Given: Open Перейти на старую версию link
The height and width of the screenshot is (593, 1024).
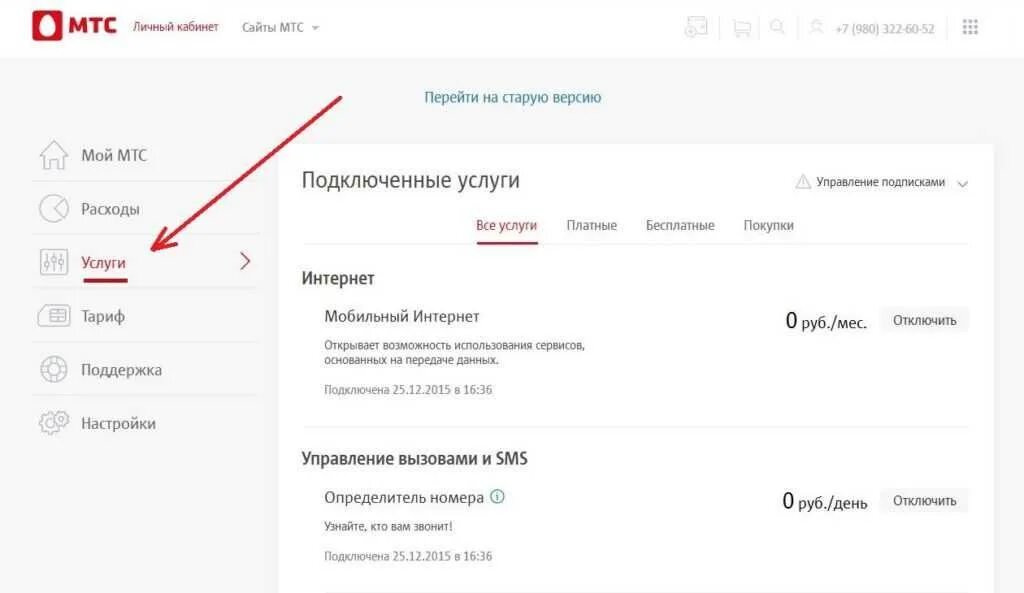Looking at the screenshot, I should click(x=513, y=97).
